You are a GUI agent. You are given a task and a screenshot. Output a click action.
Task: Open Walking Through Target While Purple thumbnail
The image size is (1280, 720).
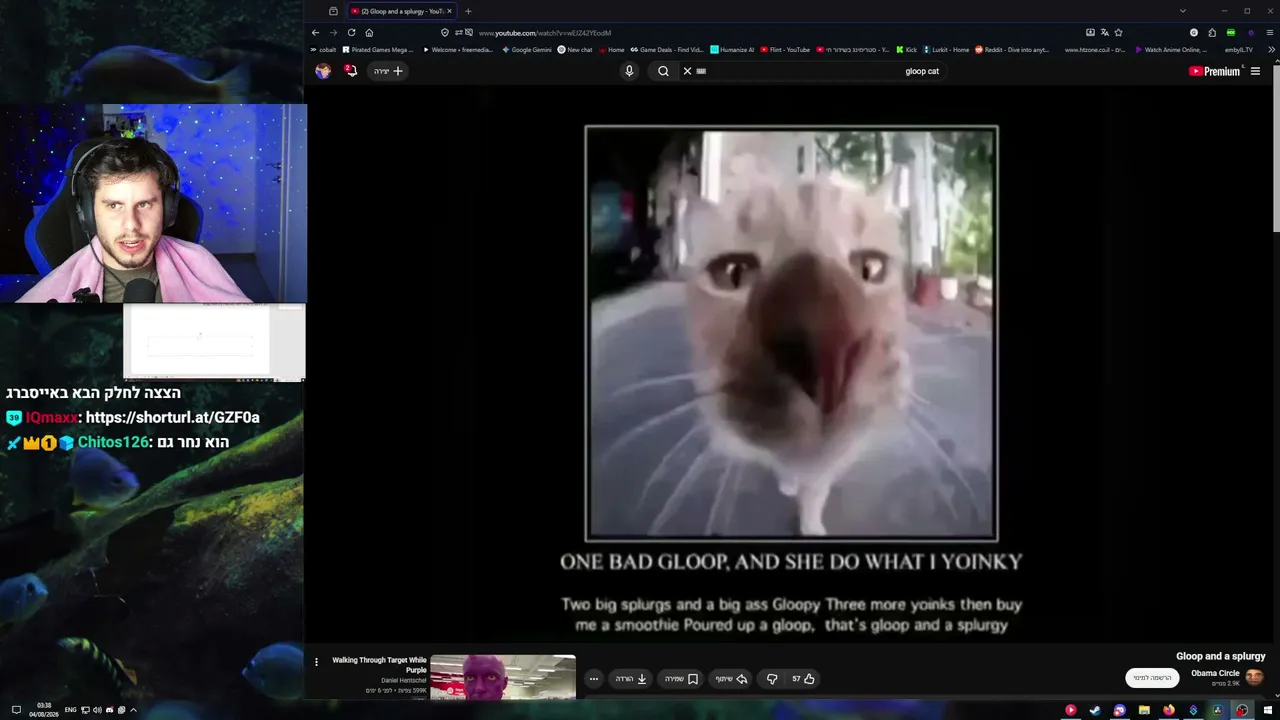click(503, 677)
